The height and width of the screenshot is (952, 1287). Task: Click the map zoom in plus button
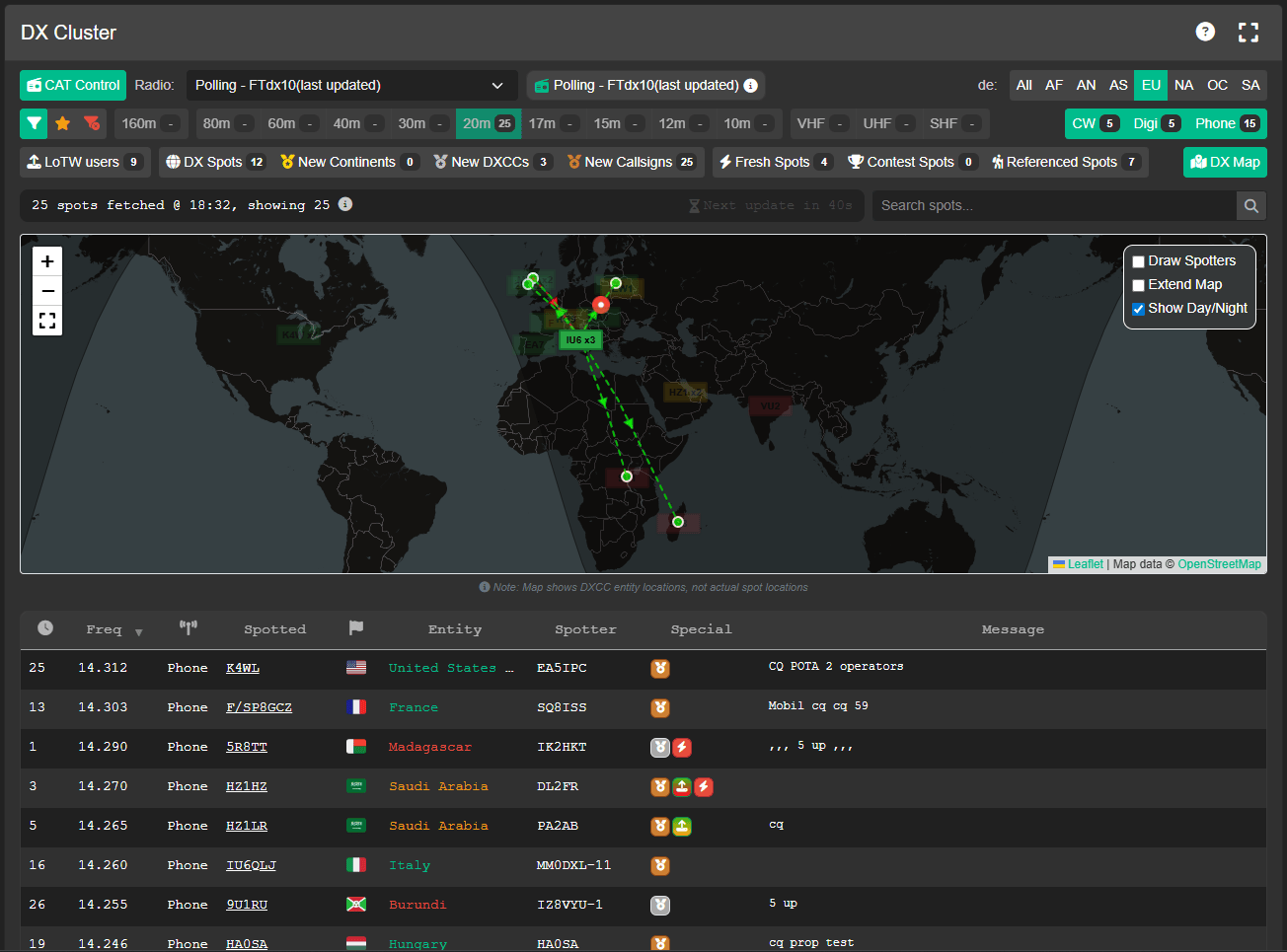coord(47,261)
